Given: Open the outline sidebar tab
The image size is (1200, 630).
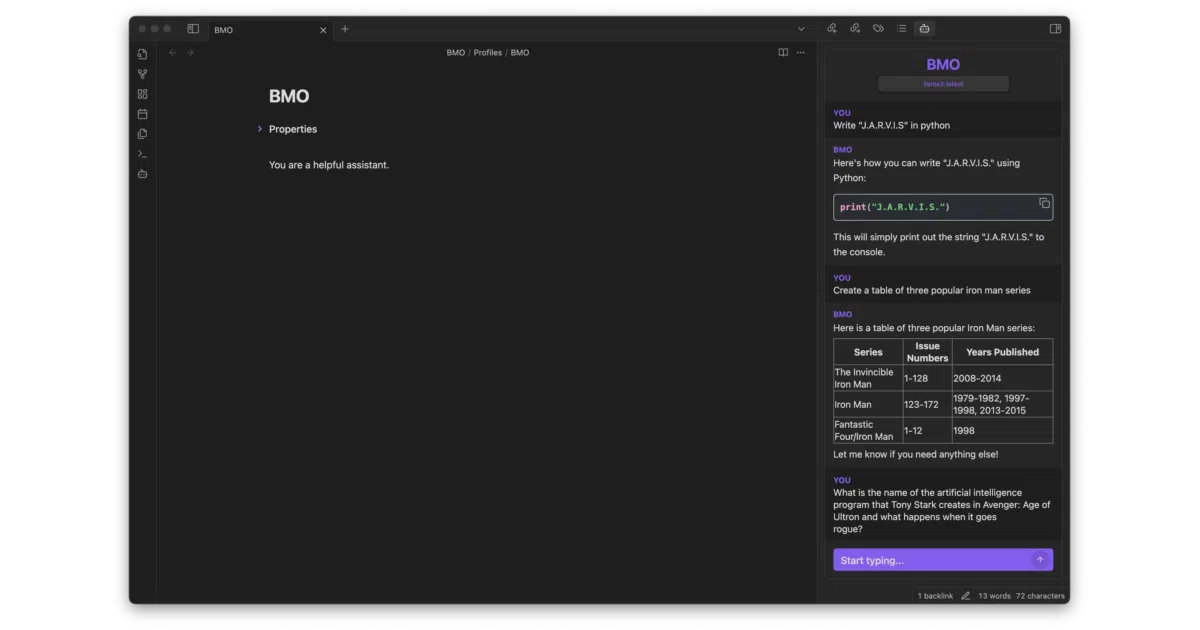Looking at the screenshot, I should tap(901, 29).
